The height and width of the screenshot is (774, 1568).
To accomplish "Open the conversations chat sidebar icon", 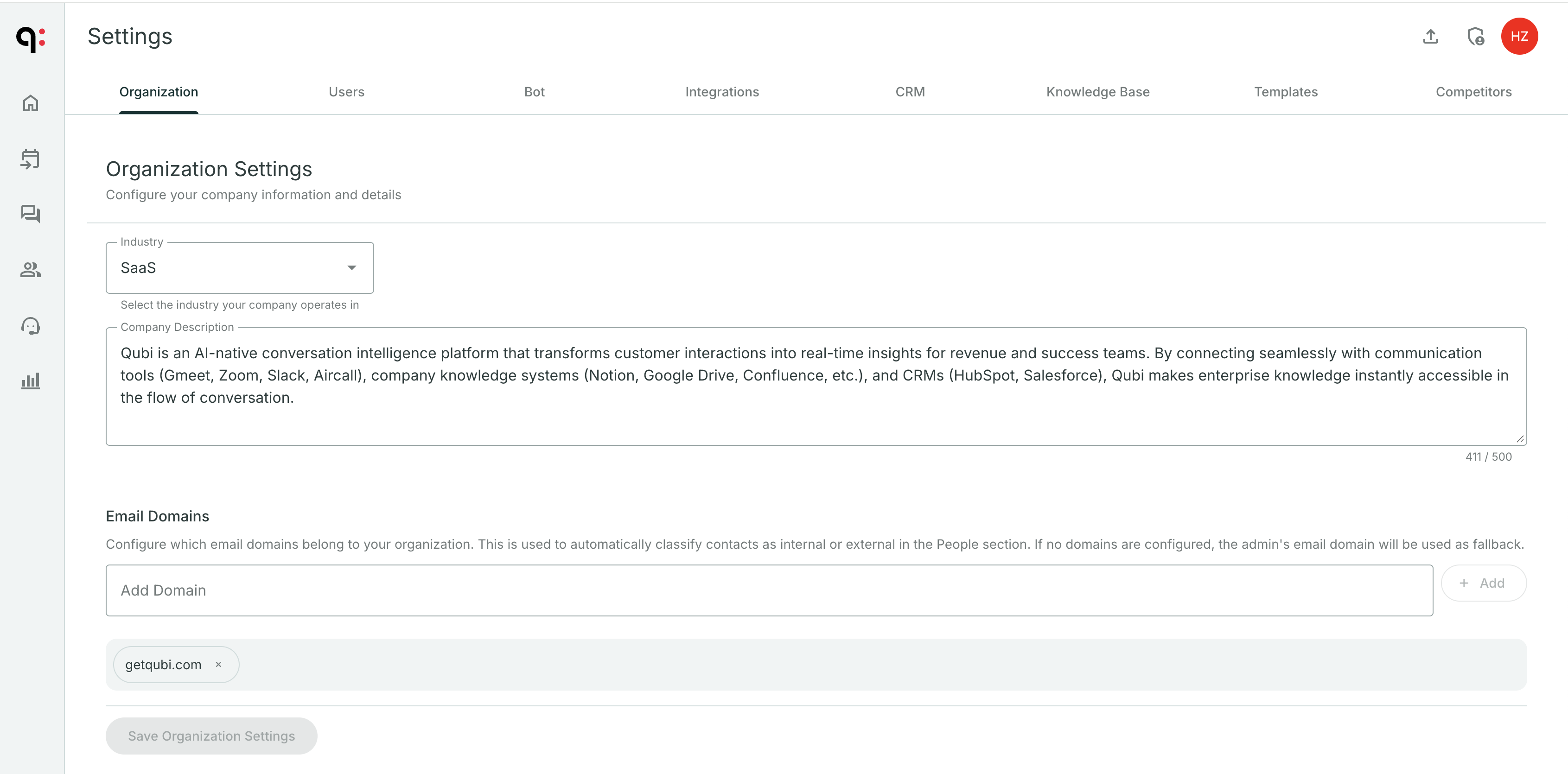I will tap(31, 214).
